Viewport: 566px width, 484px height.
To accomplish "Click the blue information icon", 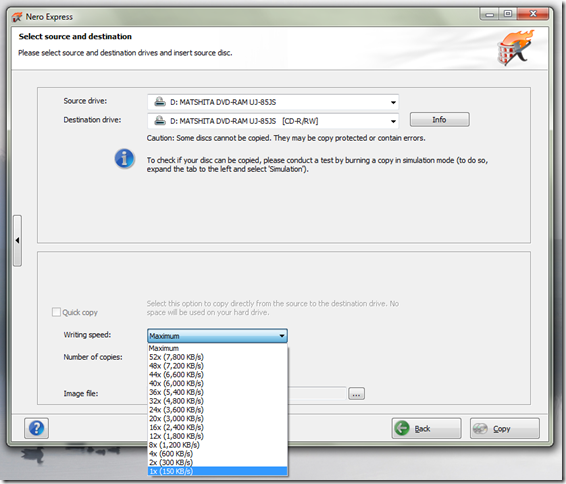I will tap(125, 158).
